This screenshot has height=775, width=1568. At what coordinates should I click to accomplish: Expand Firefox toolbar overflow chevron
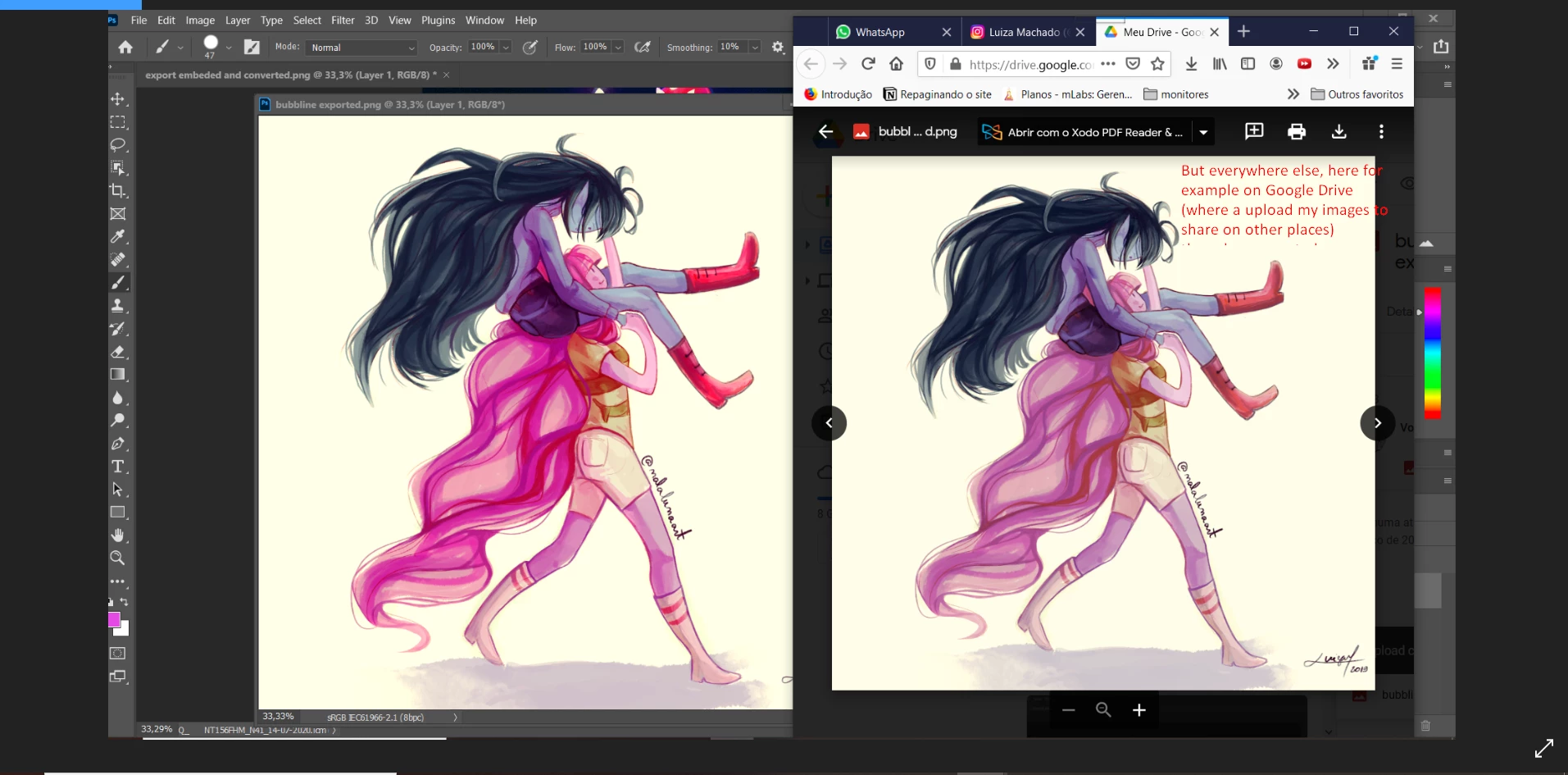tap(1333, 64)
